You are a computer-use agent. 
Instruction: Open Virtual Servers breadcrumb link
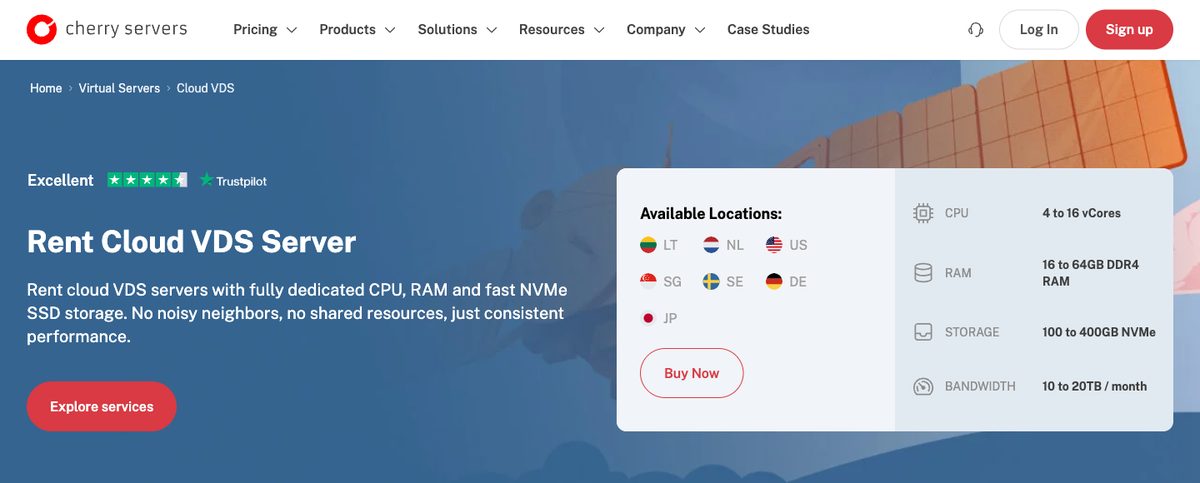pyautogui.click(x=119, y=88)
